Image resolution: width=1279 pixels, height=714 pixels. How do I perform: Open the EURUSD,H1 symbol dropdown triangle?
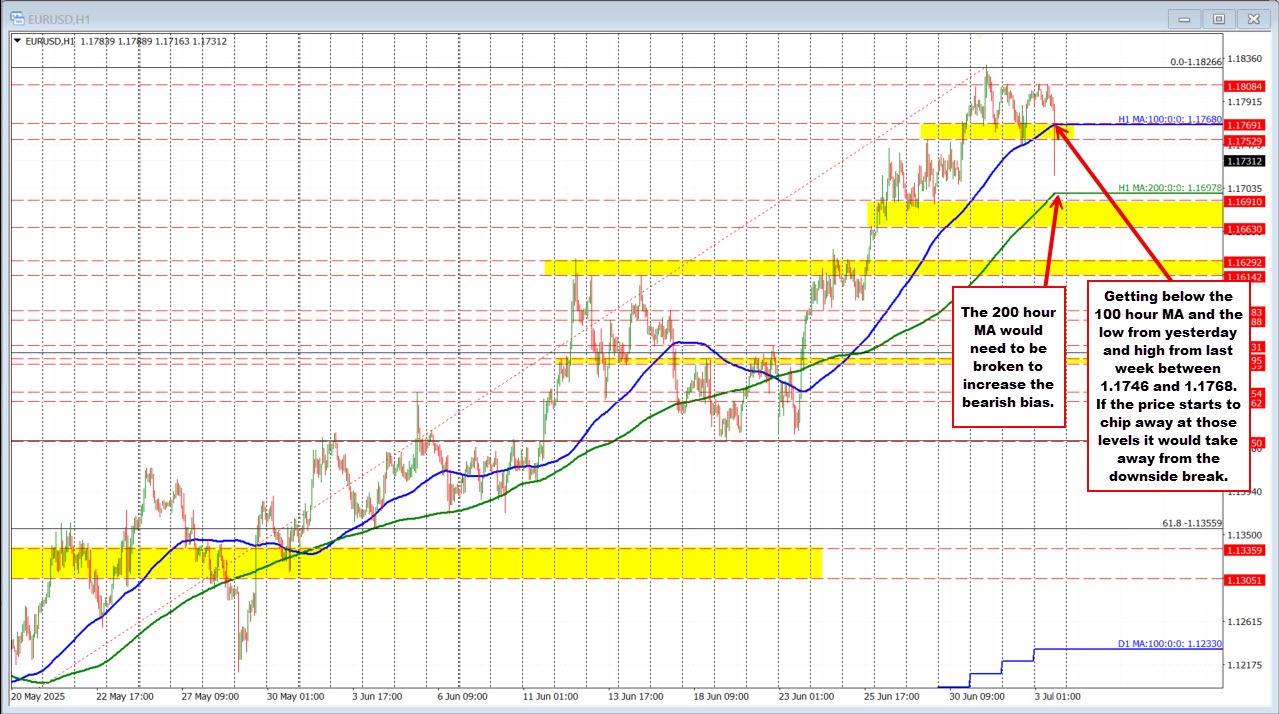[16, 41]
